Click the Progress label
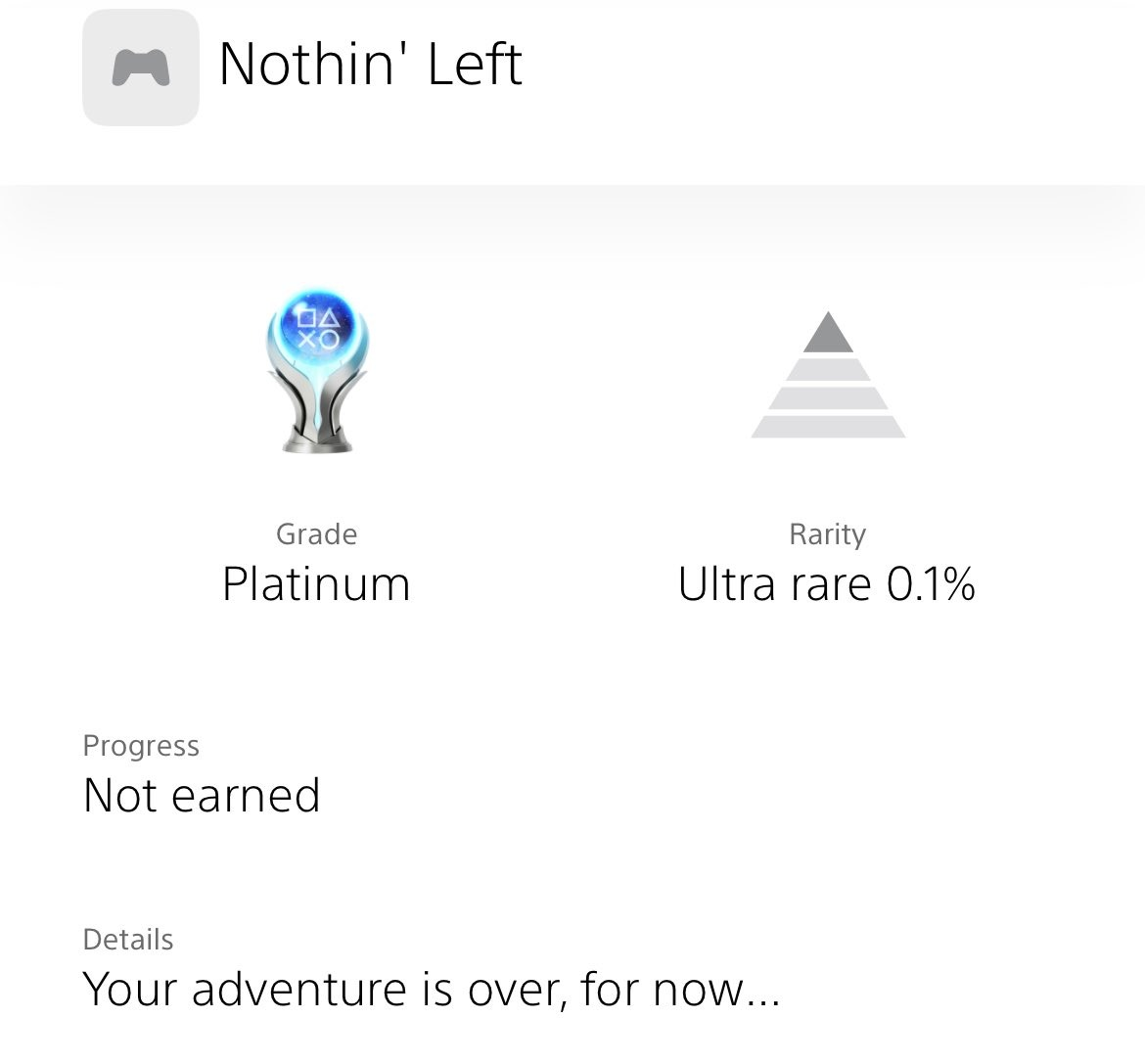Screen dimensions: 1145x1064 click(x=141, y=746)
